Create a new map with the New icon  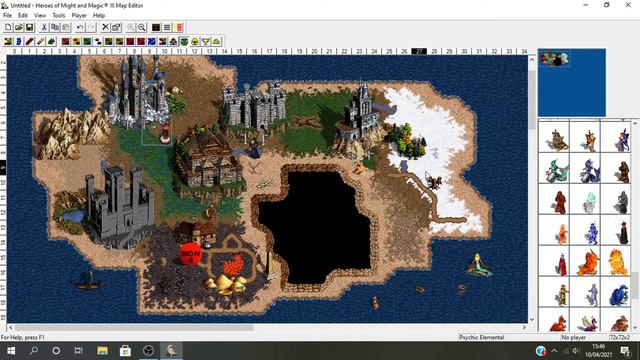coord(8,27)
